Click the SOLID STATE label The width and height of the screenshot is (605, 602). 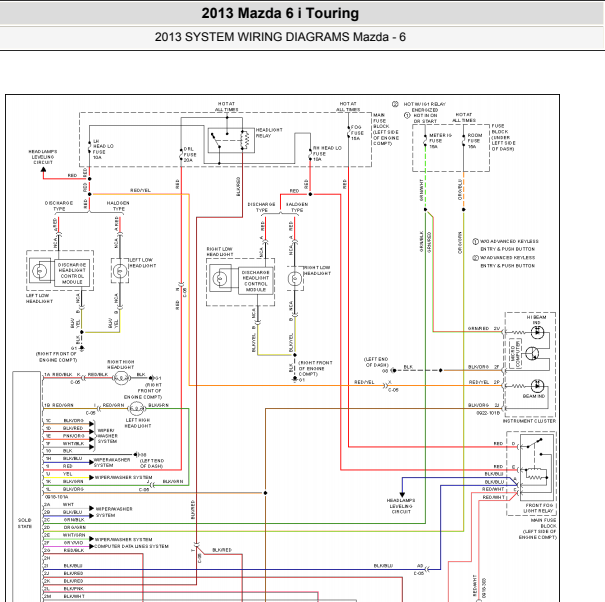[x=25, y=523]
